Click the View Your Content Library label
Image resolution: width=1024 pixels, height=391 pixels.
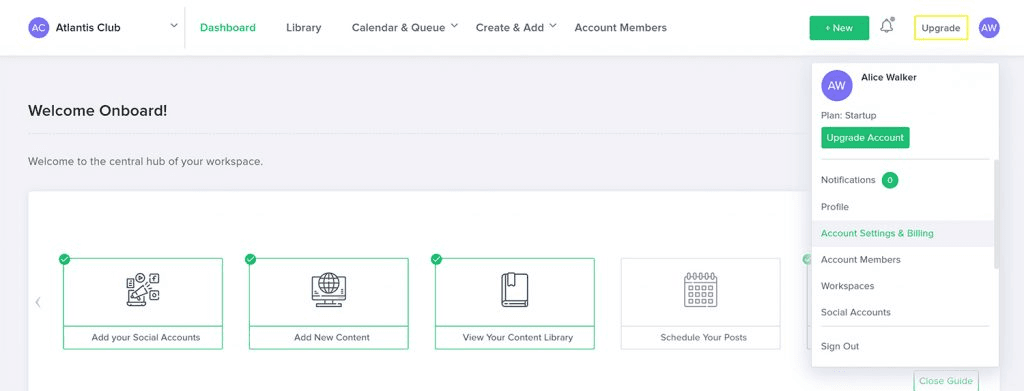[517, 337]
